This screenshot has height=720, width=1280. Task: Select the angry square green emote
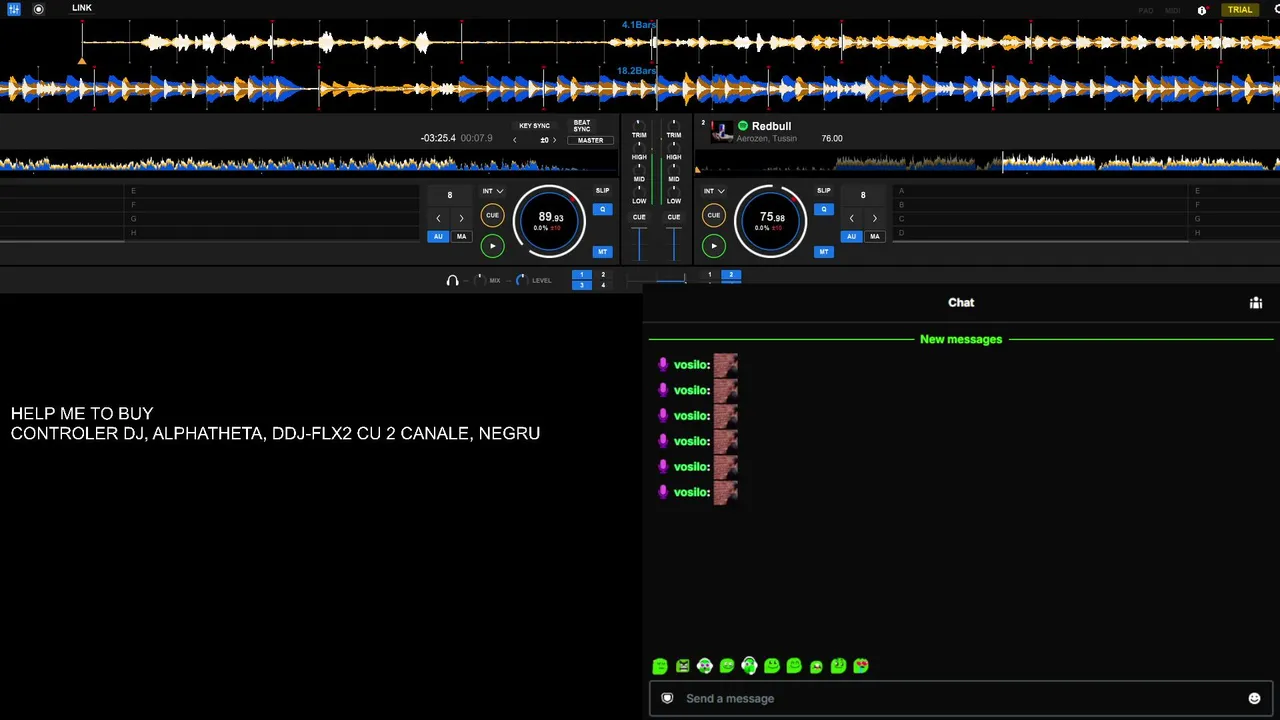682,666
